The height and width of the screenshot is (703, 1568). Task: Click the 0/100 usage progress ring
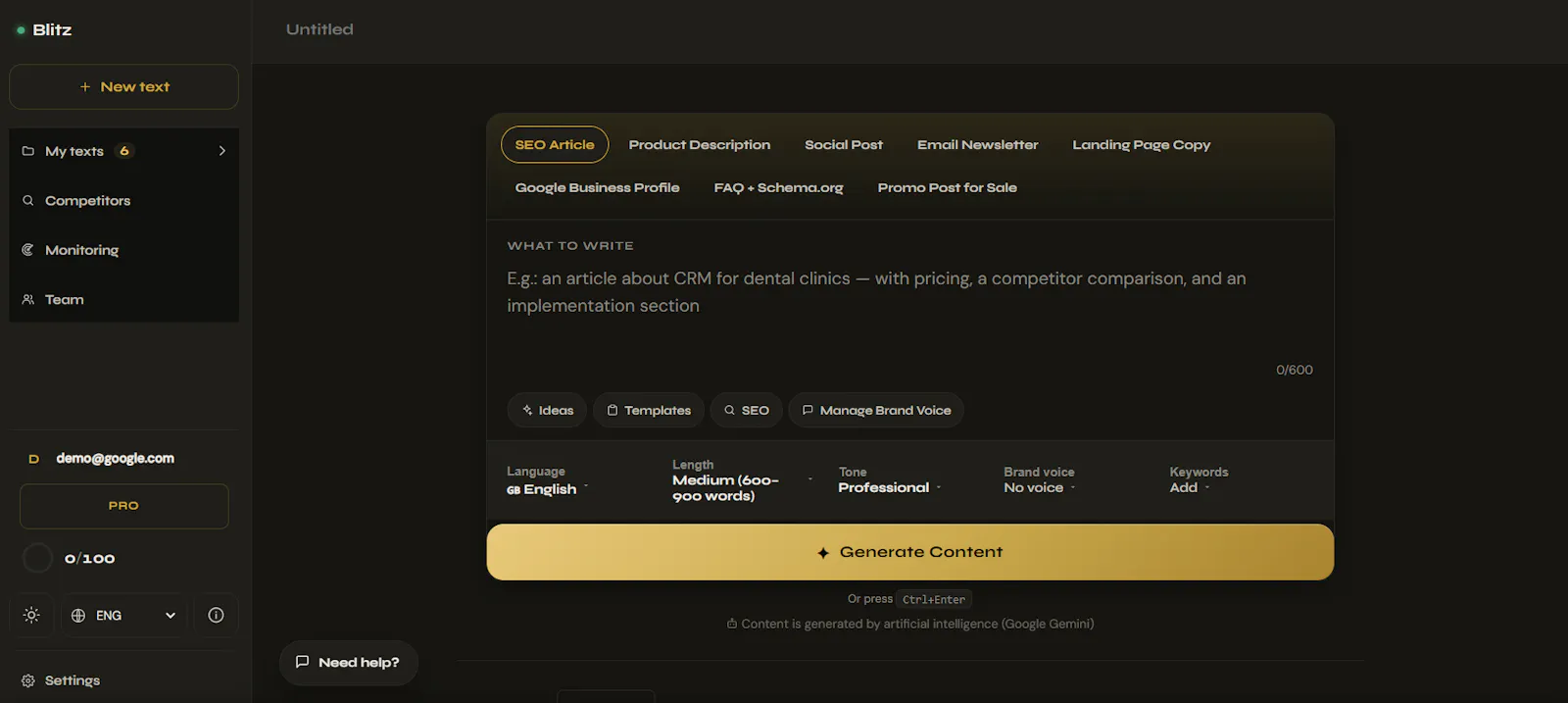[x=37, y=558]
